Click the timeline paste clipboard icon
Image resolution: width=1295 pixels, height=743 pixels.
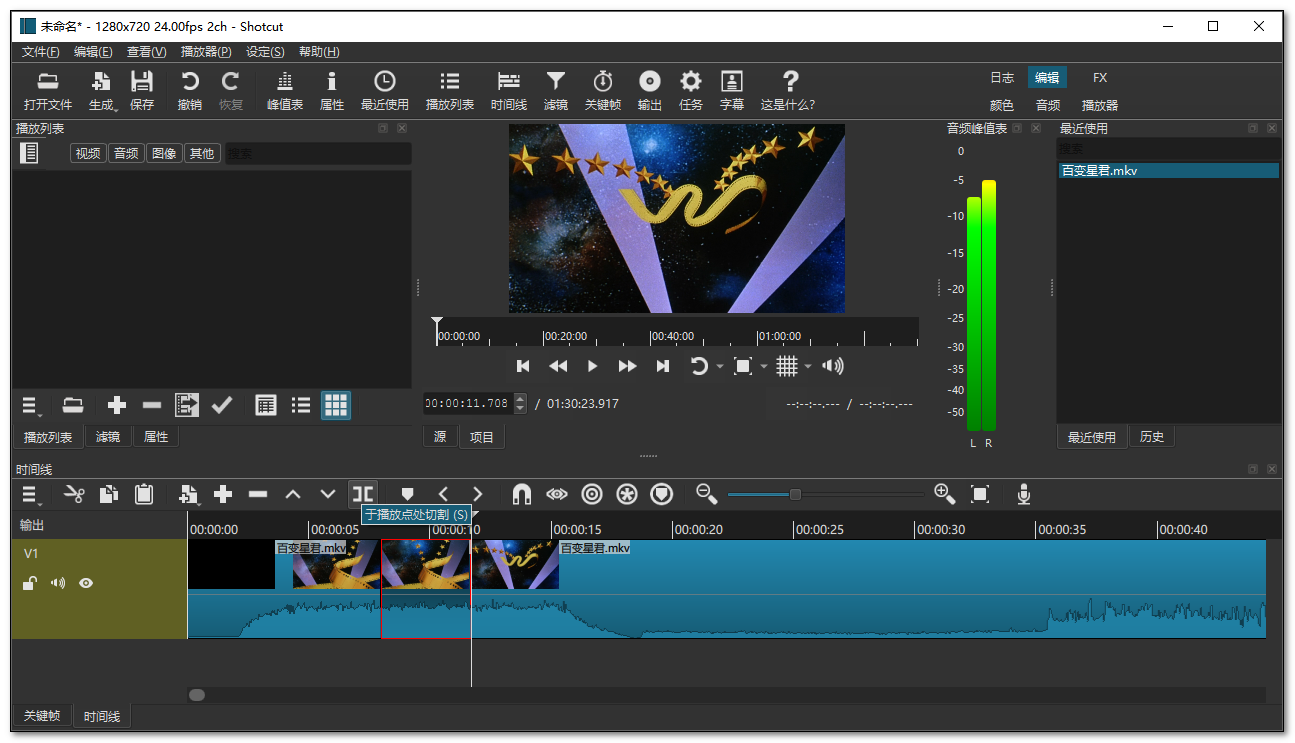144,494
